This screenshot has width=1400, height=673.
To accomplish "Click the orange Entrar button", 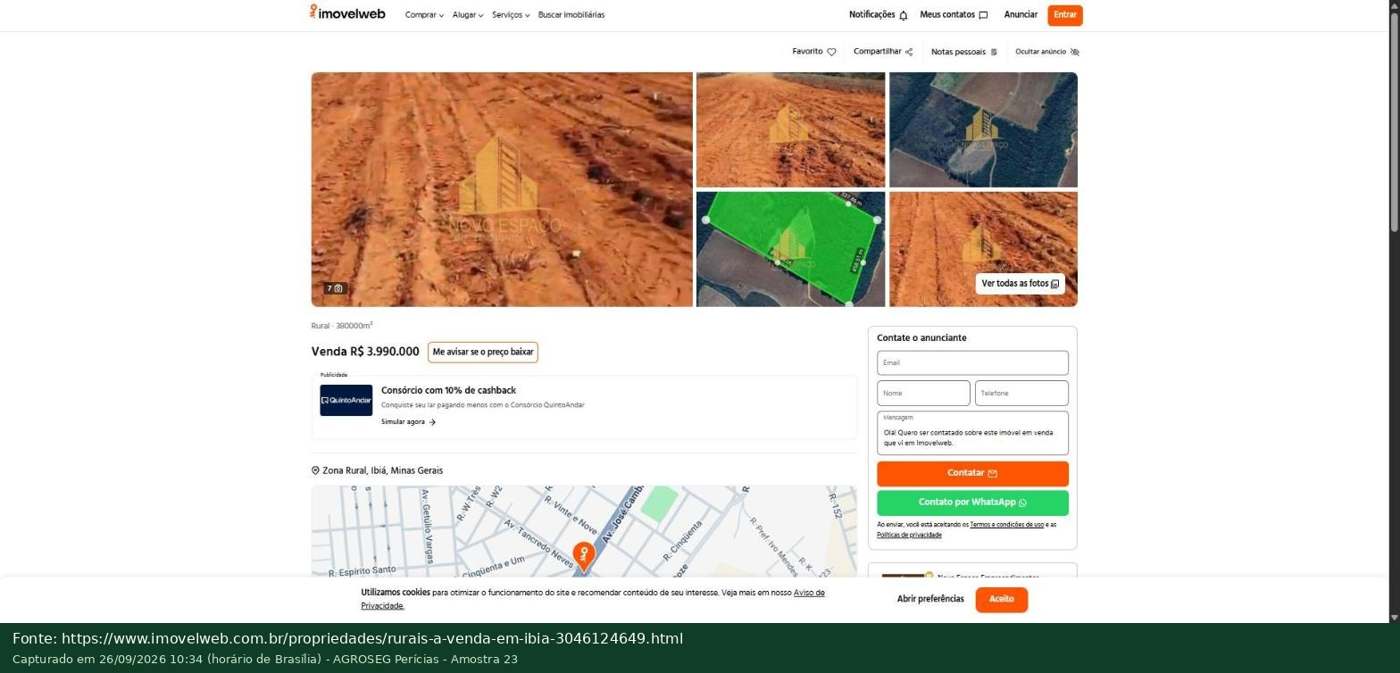I will click(1065, 15).
